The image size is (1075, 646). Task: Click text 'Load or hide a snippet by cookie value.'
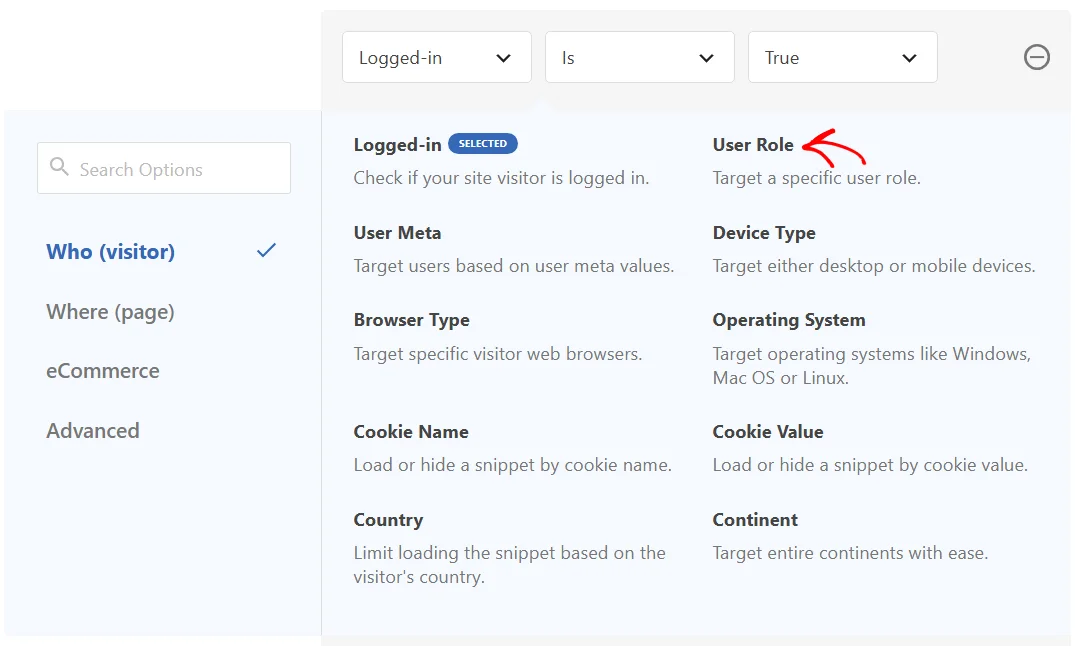(x=870, y=465)
